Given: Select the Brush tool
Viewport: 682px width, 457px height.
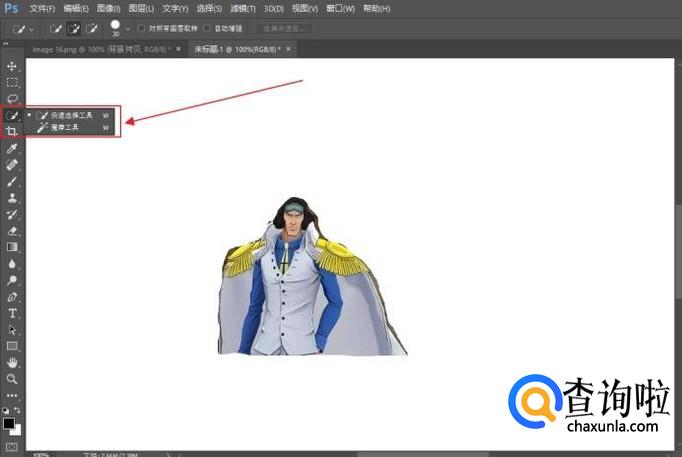Looking at the screenshot, I should [12, 182].
